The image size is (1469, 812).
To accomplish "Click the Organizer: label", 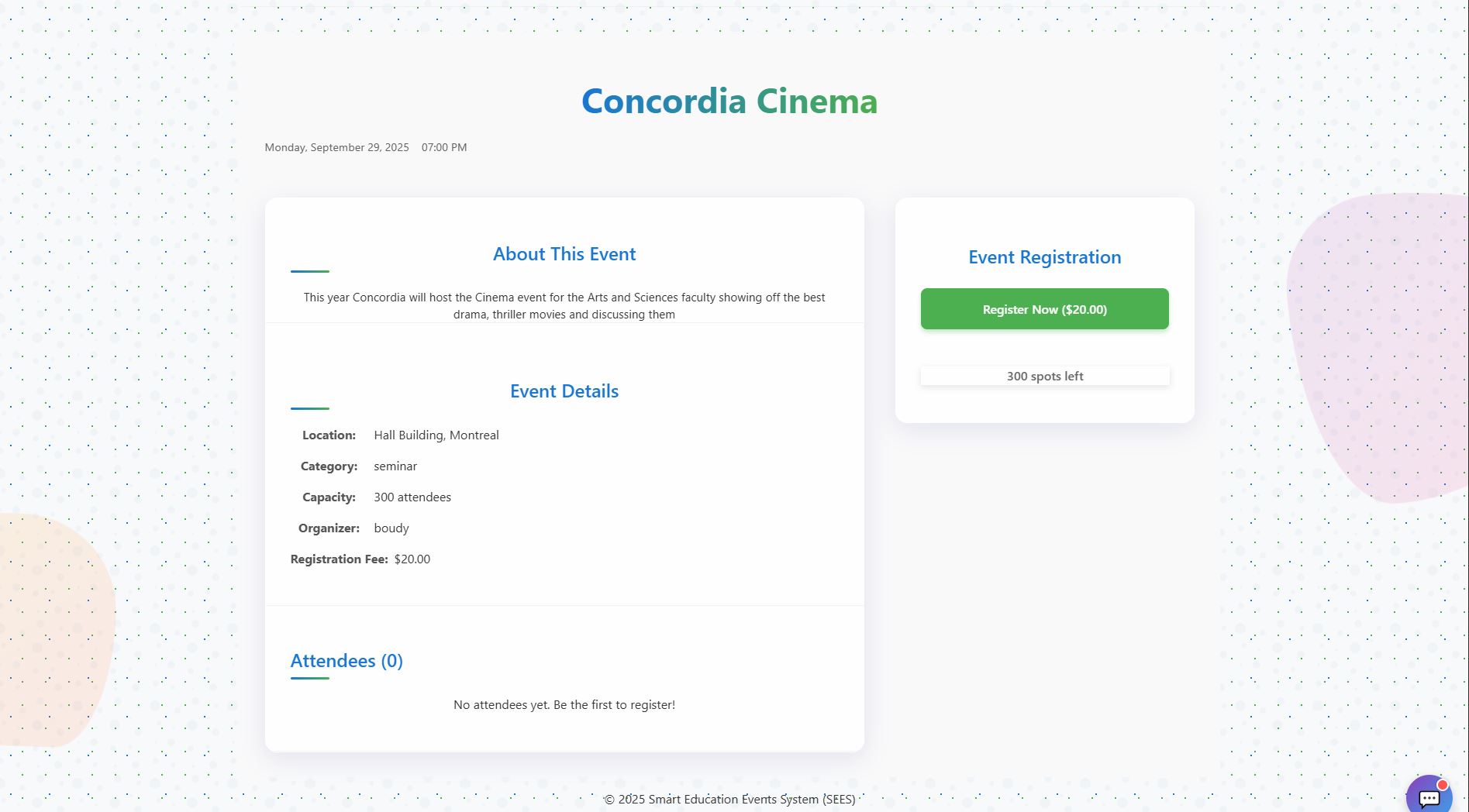I will (x=329, y=528).
